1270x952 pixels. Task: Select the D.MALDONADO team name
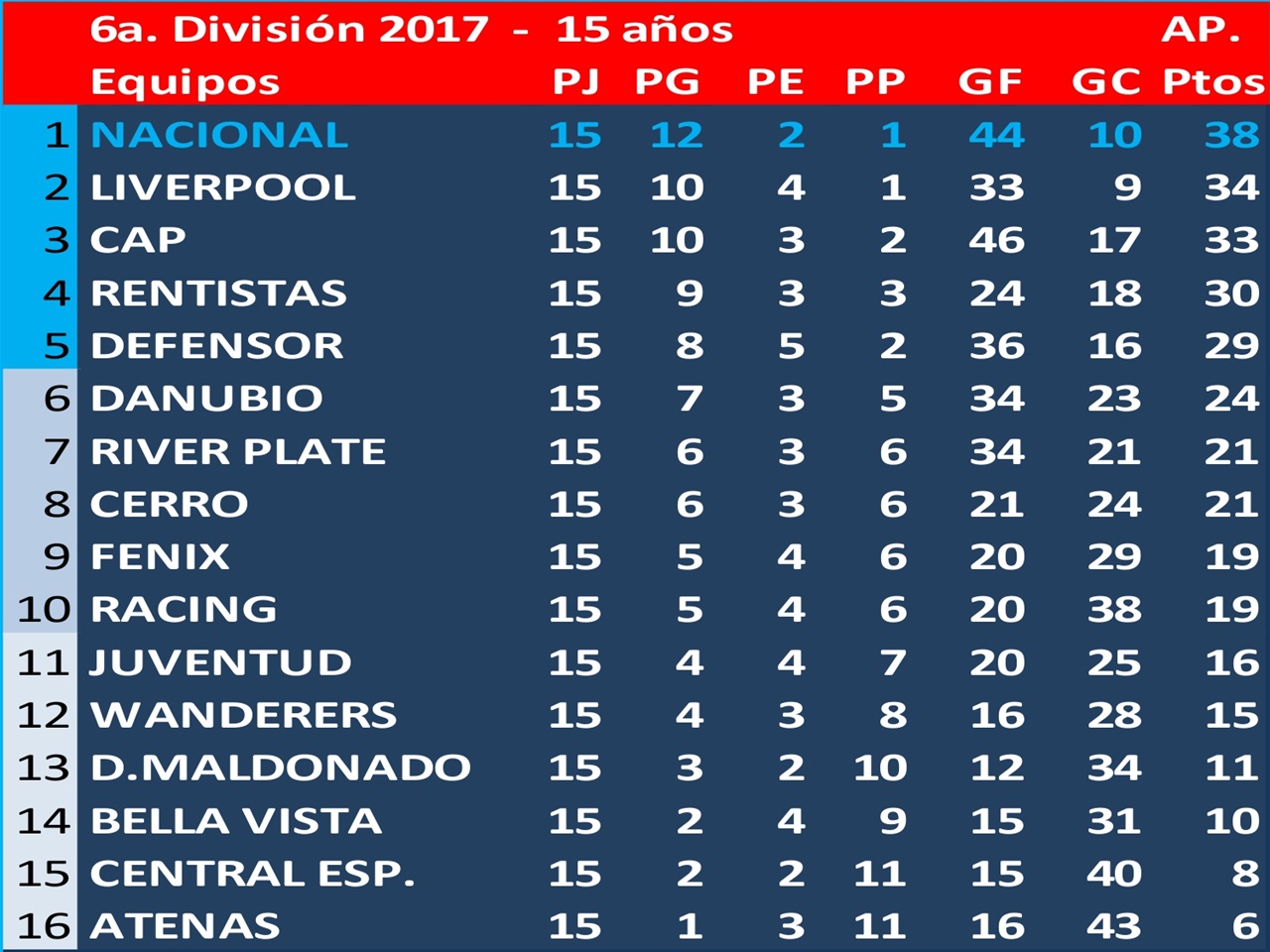pyautogui.click(x=281, y=768)
